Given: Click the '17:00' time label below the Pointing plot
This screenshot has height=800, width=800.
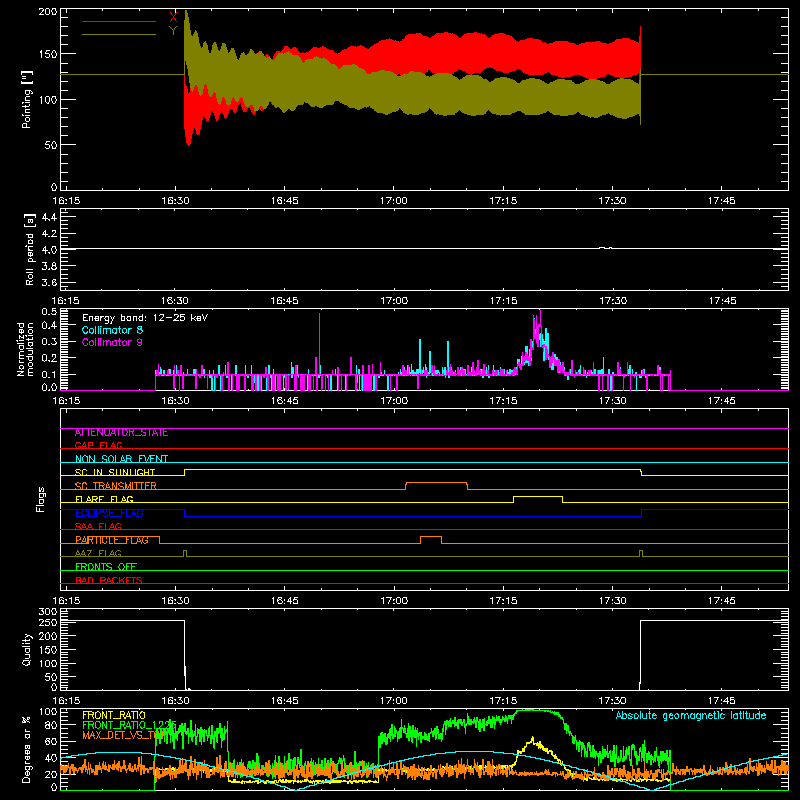Looking at the screenshot, I should click(394, 201).
